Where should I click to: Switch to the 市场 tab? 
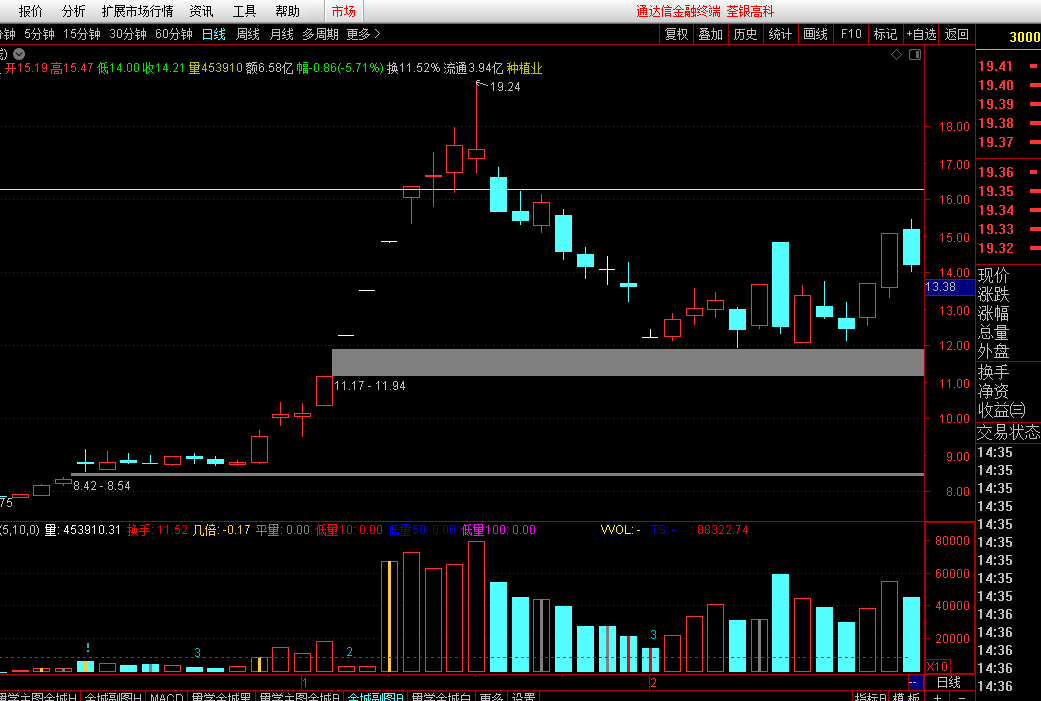tap(344, 11)
